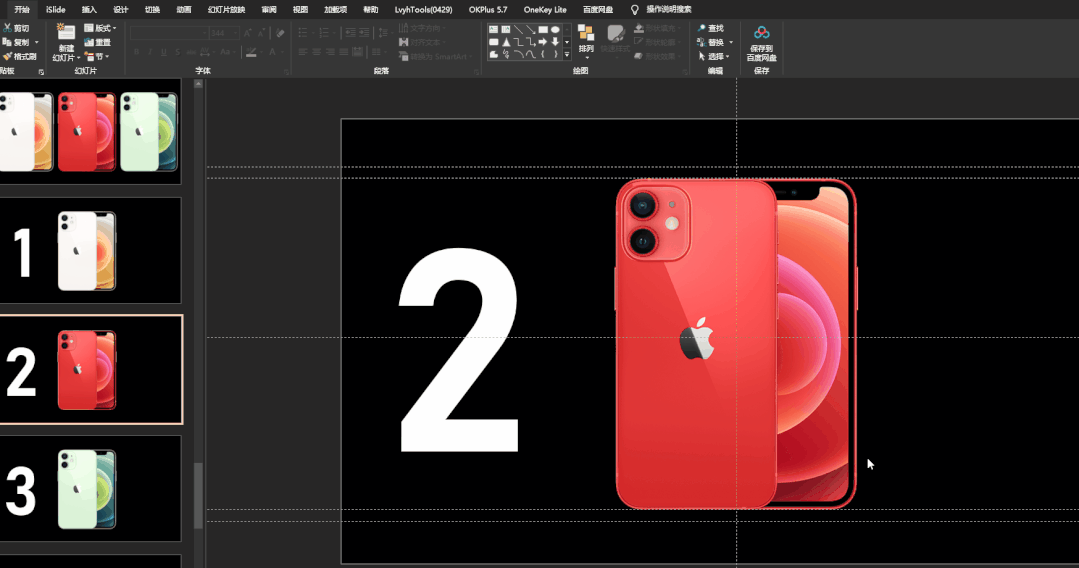Select the right brace shape
Image resolution: width=1079 pixels, height=568 pixels.
555,54
